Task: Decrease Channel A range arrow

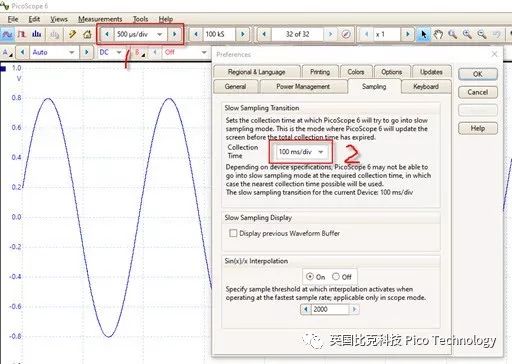Action: [x=22, y=52]
